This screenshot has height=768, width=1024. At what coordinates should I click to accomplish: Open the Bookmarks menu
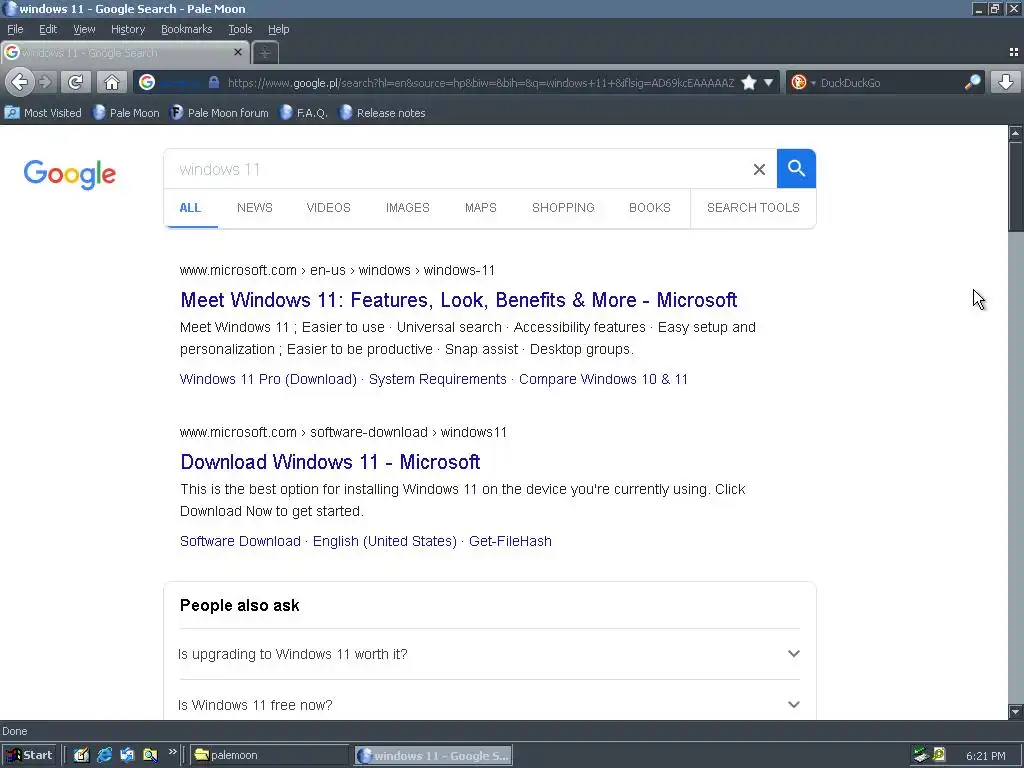click(x=187, y=29)
